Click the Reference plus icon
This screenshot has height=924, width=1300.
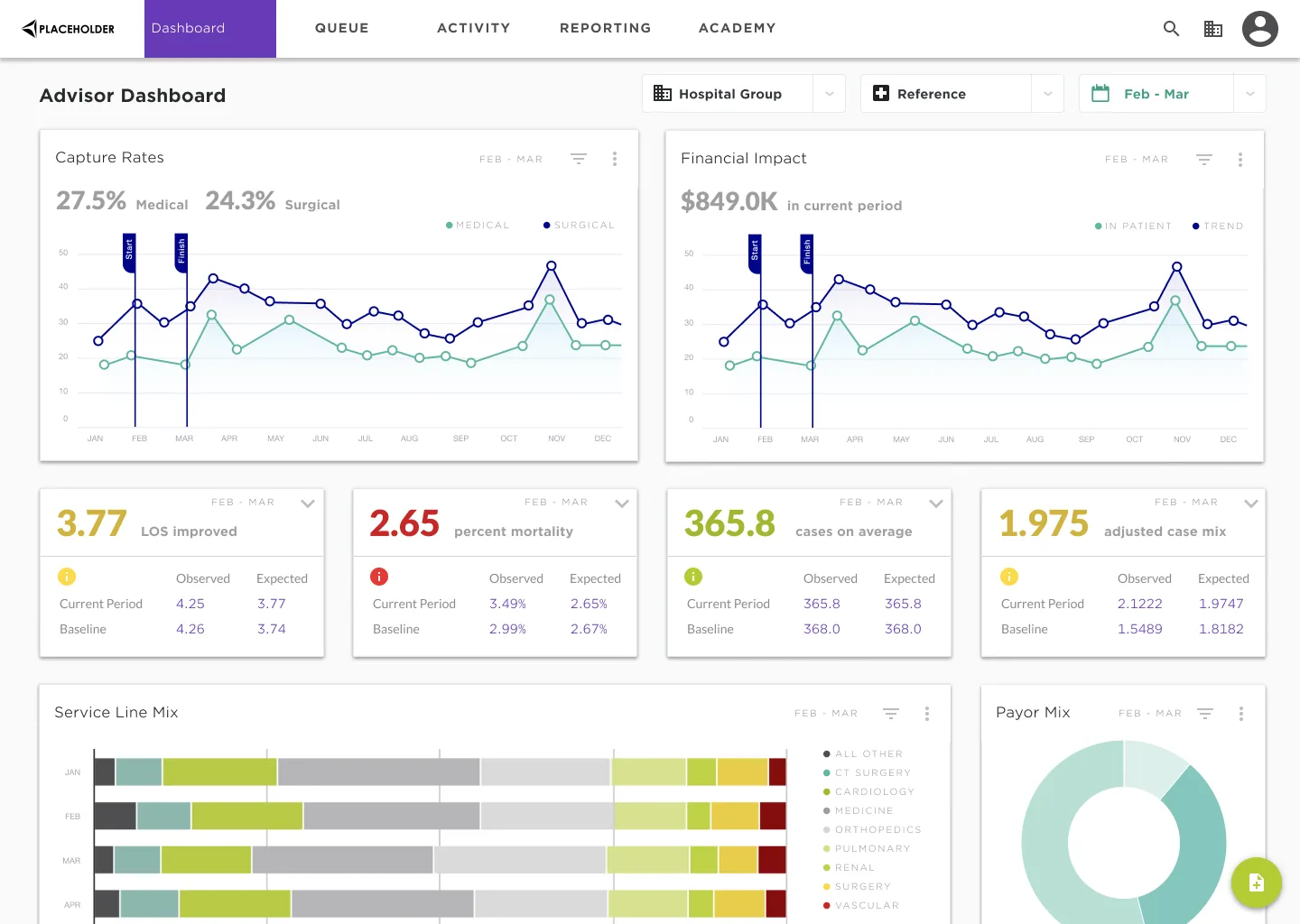click(881, 93)
